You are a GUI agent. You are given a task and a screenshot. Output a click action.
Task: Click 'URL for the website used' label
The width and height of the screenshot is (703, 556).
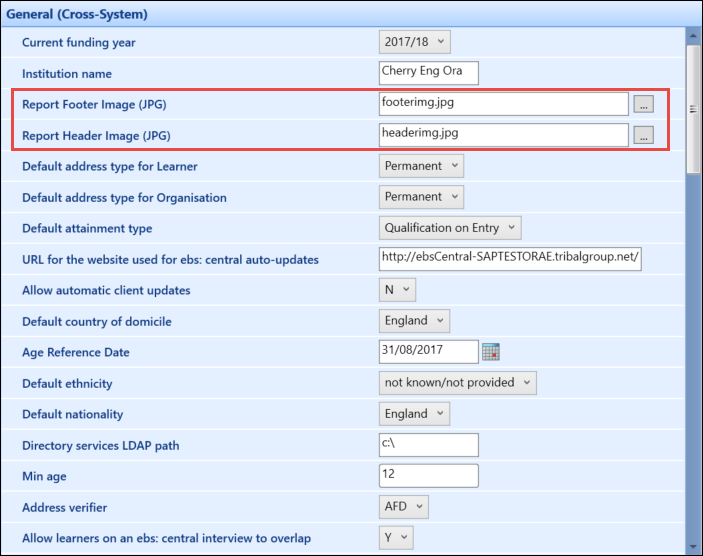click(x=170, y=260)
